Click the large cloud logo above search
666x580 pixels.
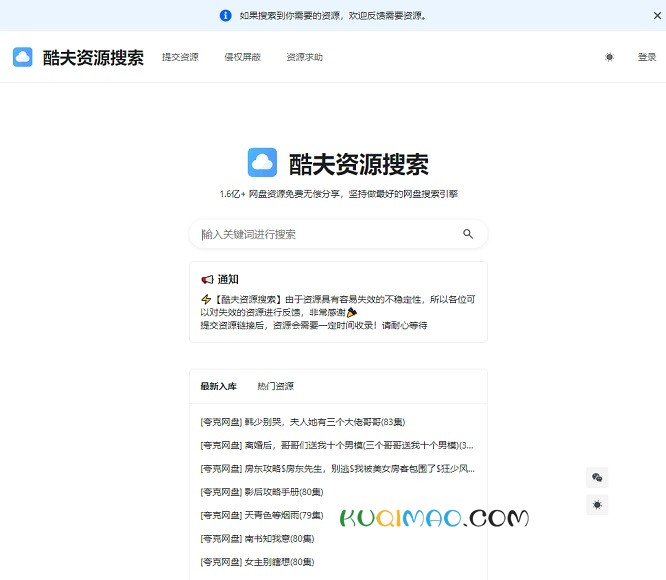[262, 163]
